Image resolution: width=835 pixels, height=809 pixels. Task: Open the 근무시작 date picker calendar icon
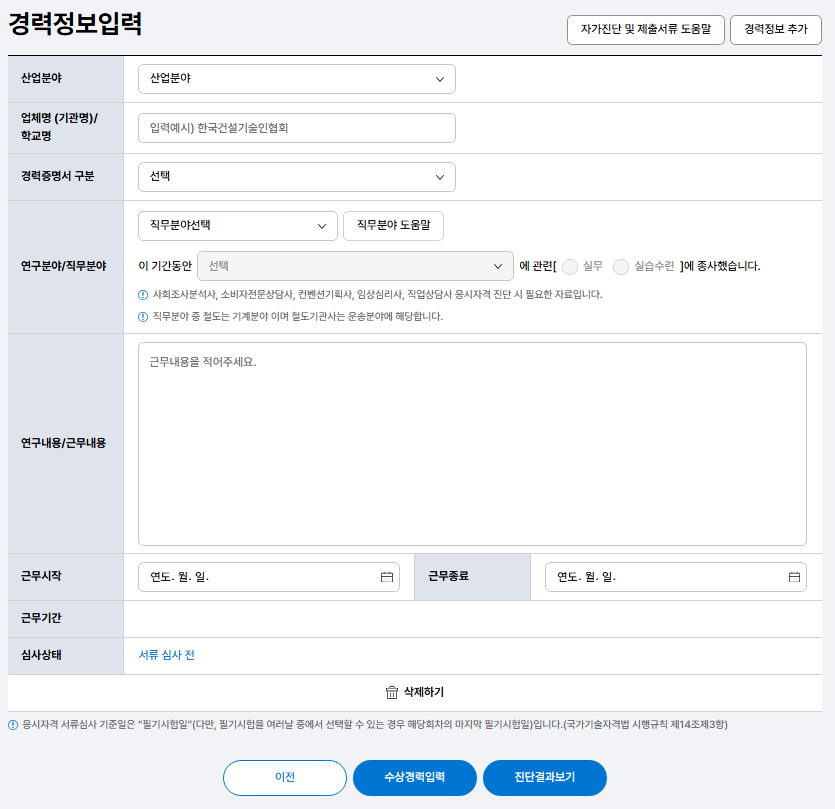388,576
